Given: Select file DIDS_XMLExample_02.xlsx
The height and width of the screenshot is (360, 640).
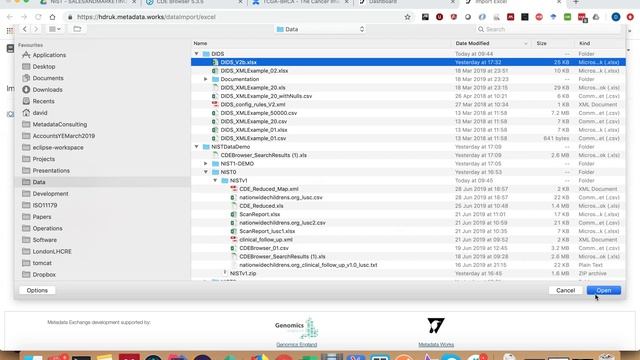Looking at the screenshot, I should coord(408,71).
